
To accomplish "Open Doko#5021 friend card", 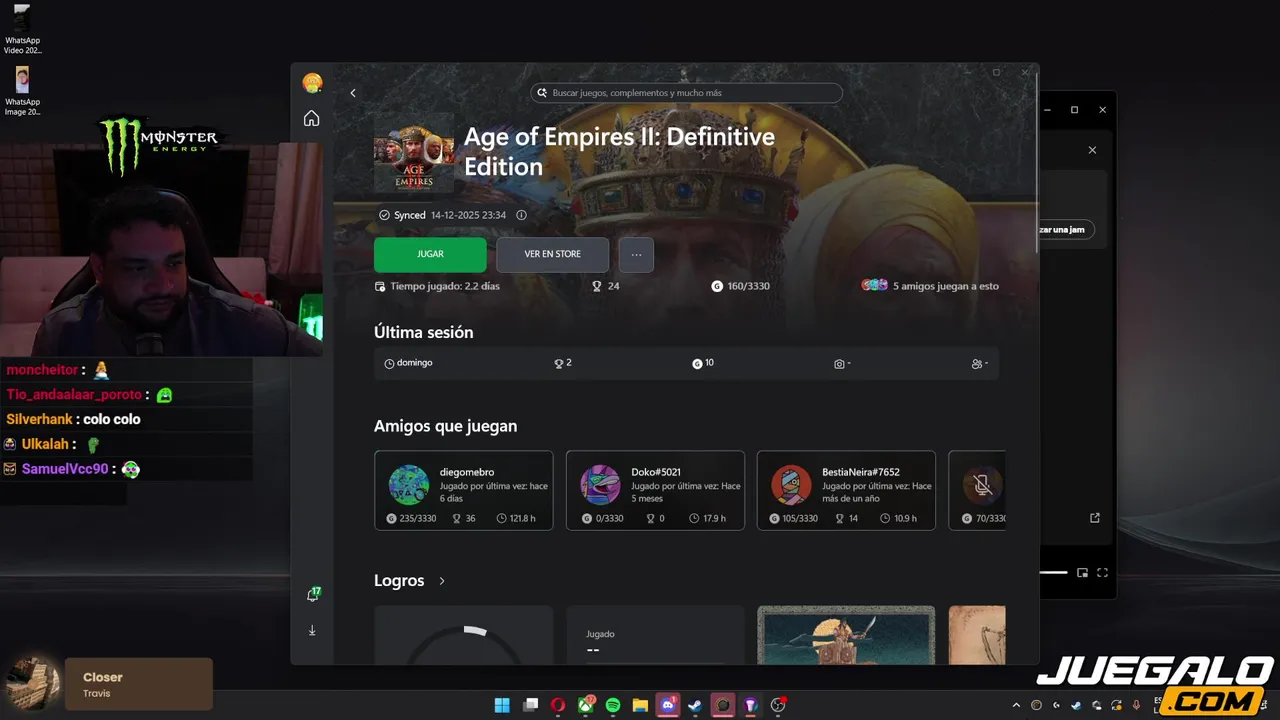I will [655, 490].
